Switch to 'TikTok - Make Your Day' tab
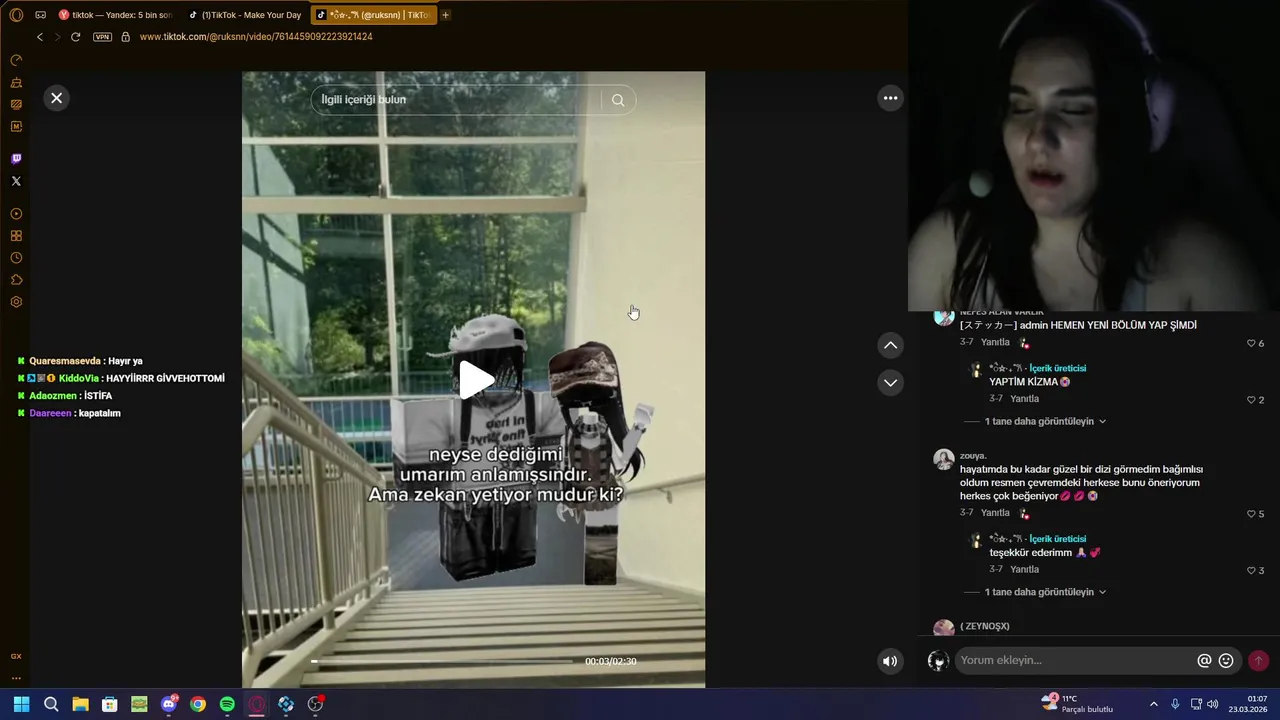The image size is (1280, 720). pyautogui.click(x=245, y=15)
